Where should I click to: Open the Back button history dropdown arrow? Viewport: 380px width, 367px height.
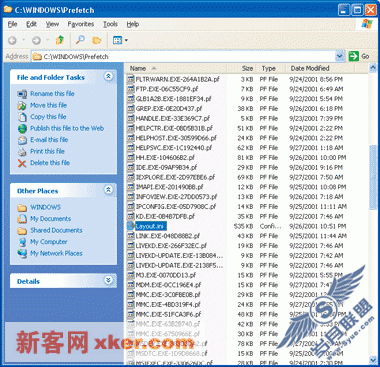[24, 40]
